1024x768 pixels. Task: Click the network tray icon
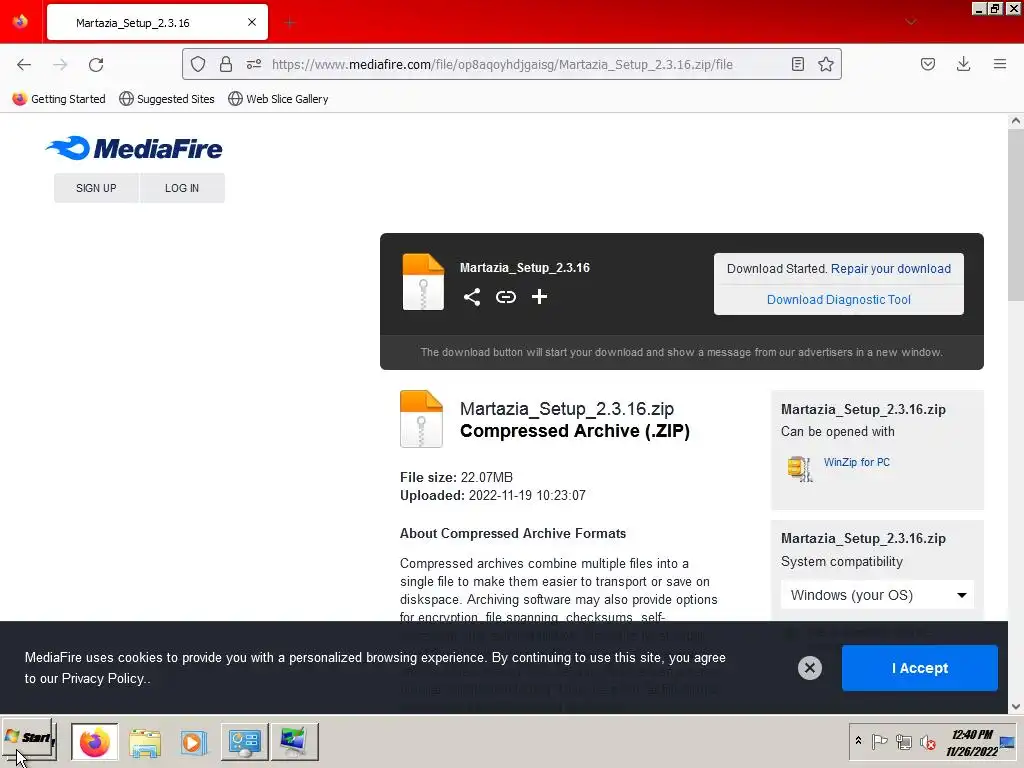pos(904,741)
